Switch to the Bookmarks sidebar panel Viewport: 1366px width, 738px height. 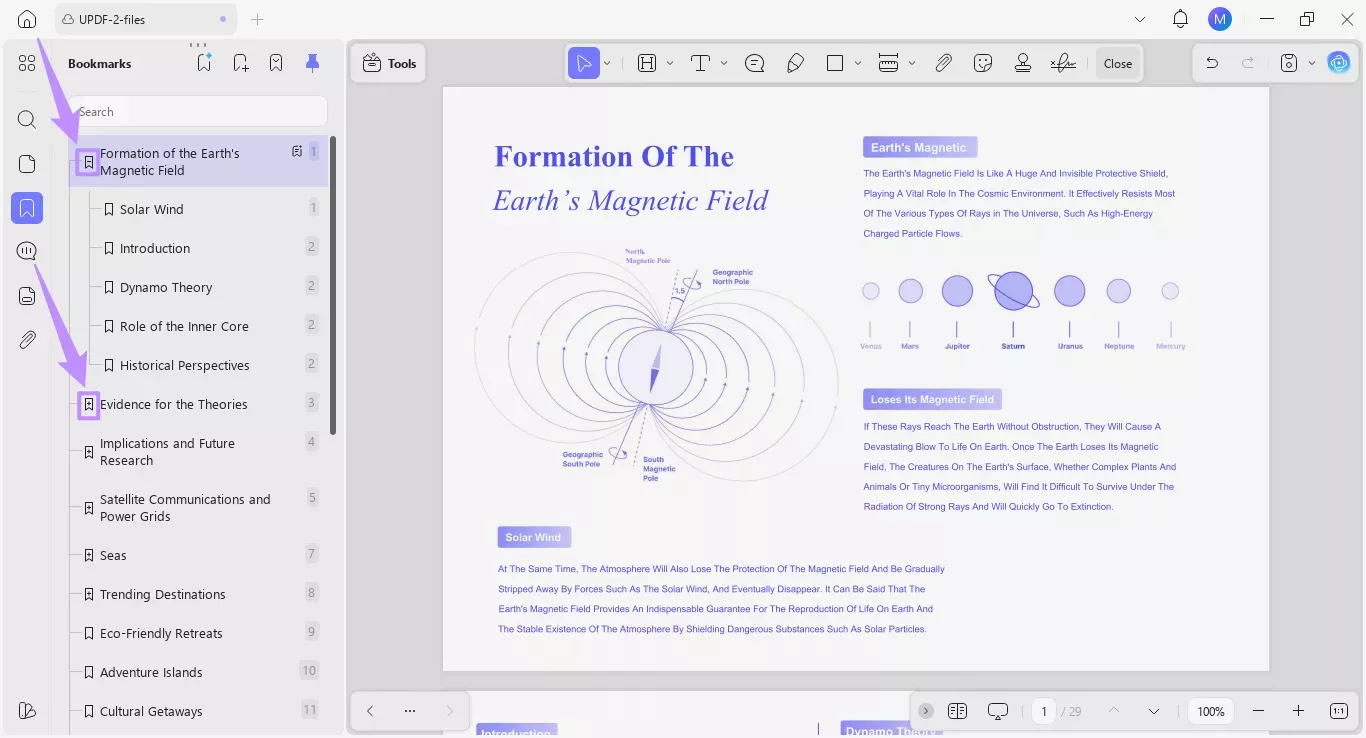pos(27,208)
